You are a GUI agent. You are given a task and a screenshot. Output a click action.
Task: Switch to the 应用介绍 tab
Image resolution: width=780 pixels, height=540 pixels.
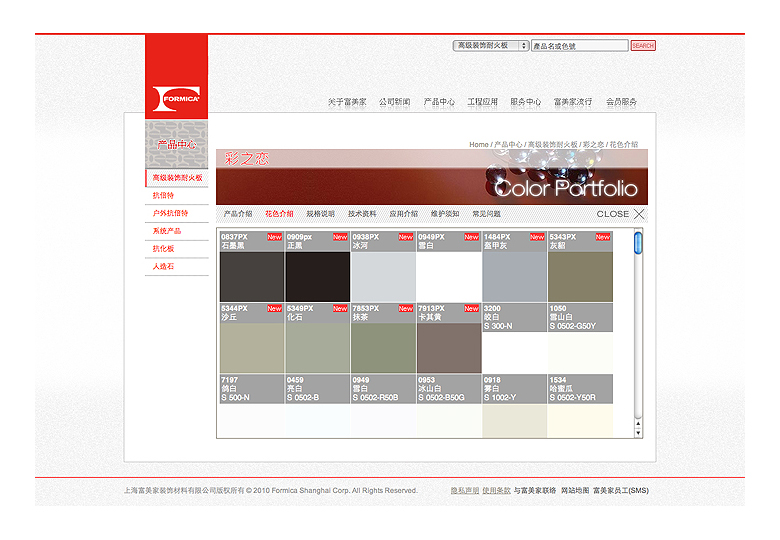[x=403, y=214]
